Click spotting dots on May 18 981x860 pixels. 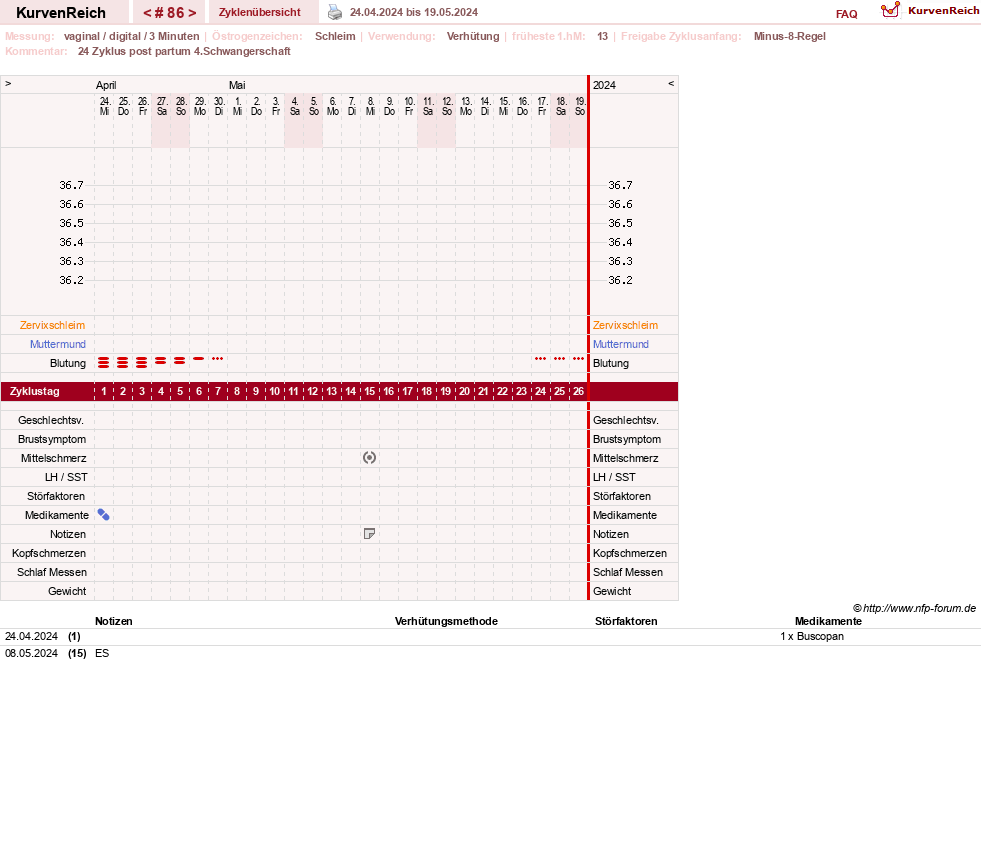point(559,359)
